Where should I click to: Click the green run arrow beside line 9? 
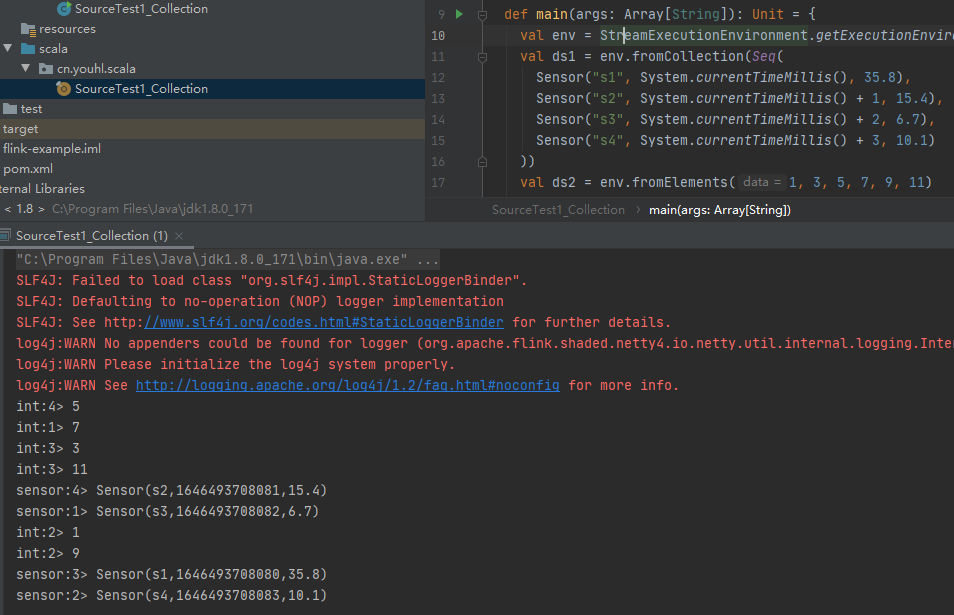[459, 14]
